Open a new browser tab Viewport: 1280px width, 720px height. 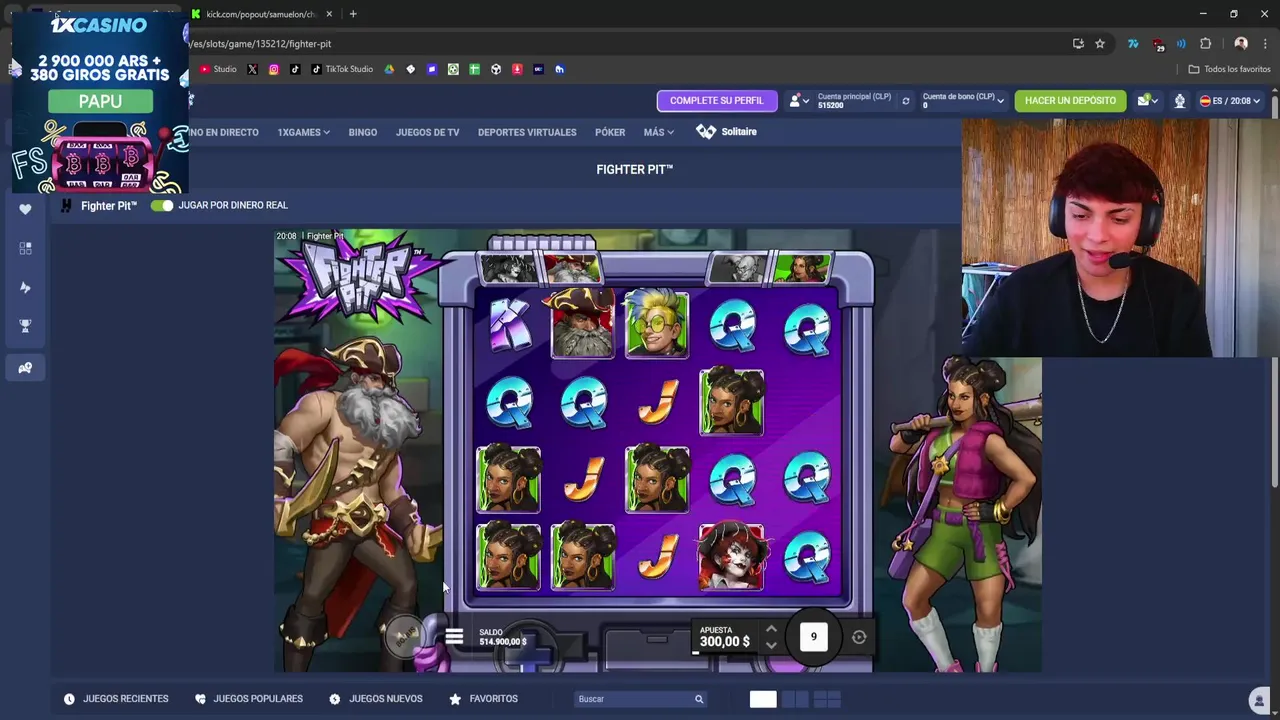pos(353,14)
